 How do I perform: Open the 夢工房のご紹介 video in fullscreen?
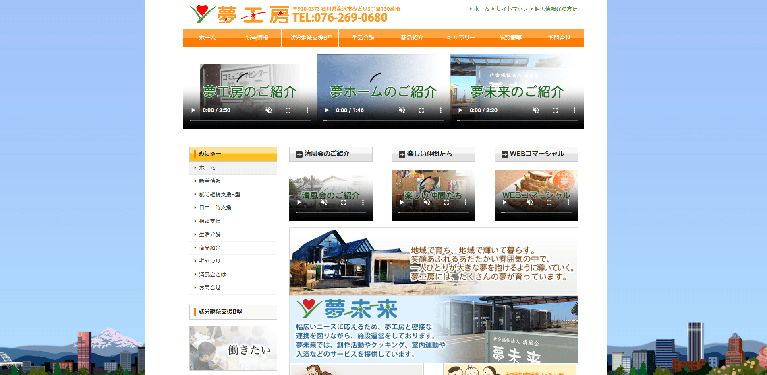tap(288, 110)
